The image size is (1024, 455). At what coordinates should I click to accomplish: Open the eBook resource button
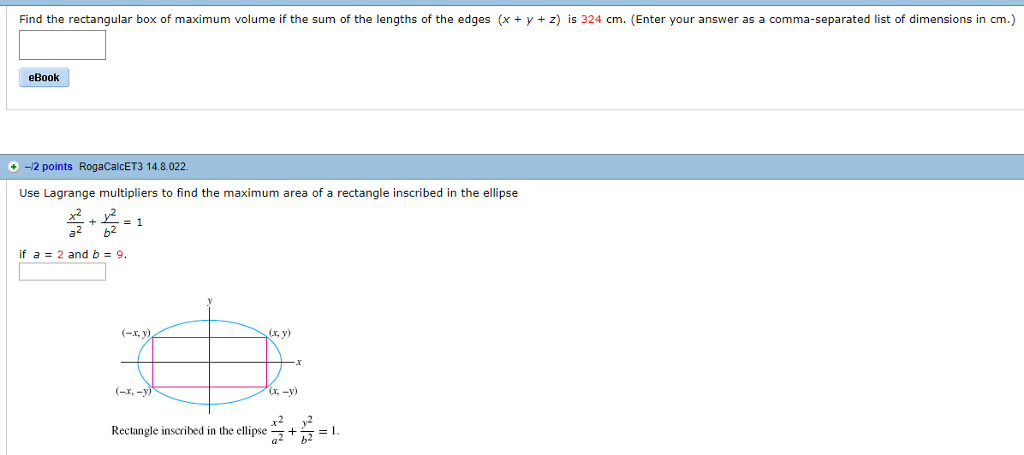44,78
